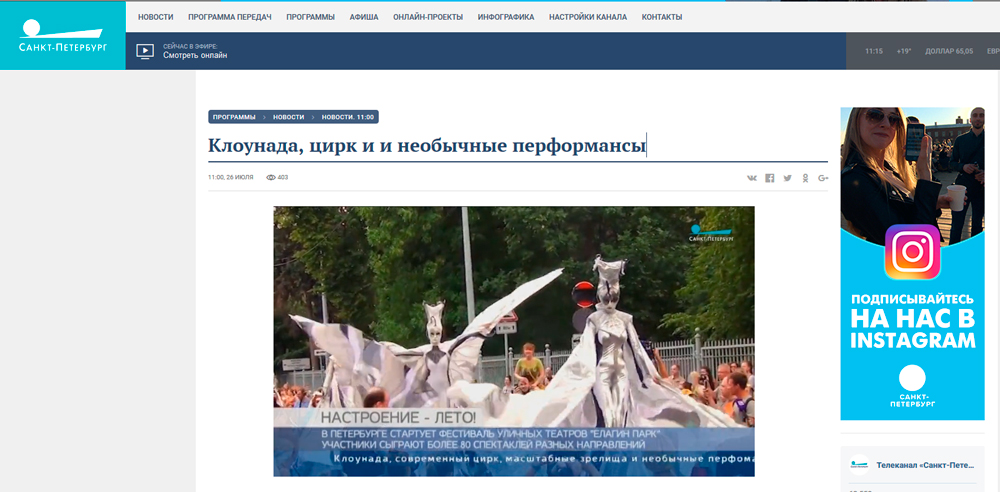
Task: Click the Программы breadcrumb
Action: click(234, 117)
